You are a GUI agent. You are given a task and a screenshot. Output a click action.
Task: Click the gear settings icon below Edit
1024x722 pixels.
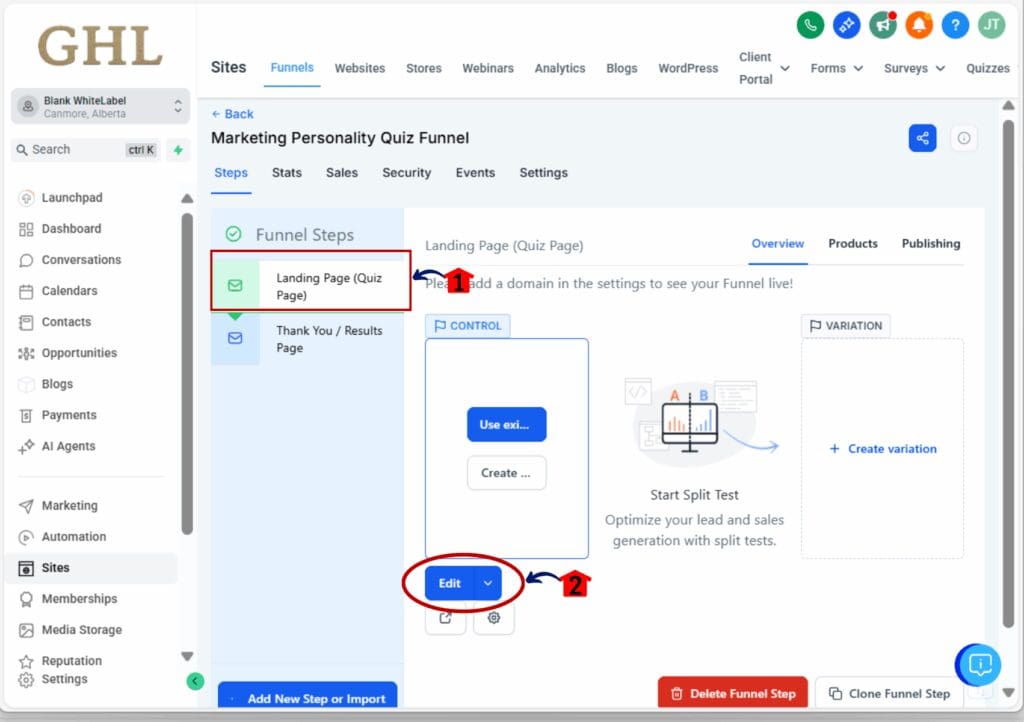[x=494, y=618]
